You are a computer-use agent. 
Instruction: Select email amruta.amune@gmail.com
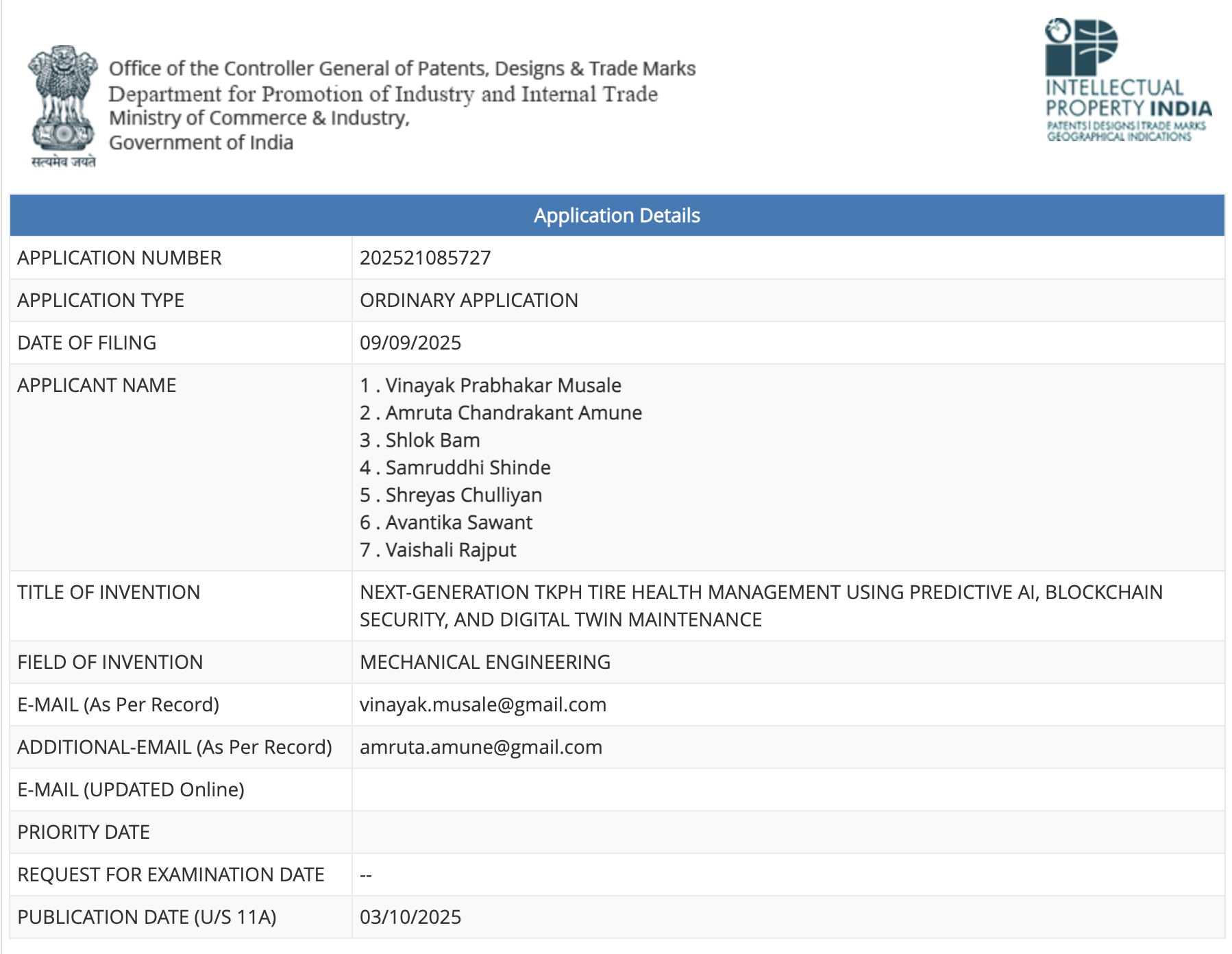pos(481,747)
